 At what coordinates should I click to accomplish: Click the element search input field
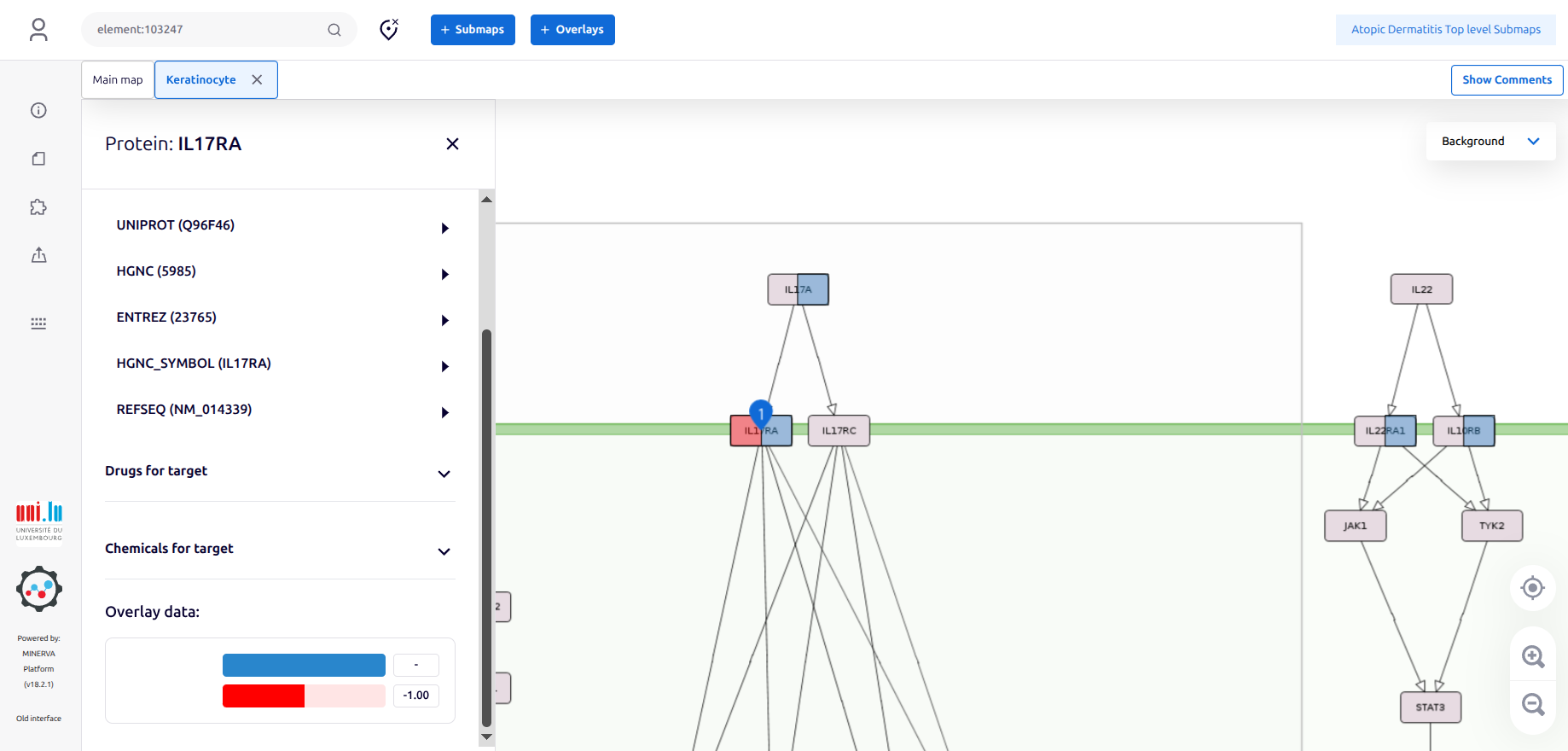205,30
